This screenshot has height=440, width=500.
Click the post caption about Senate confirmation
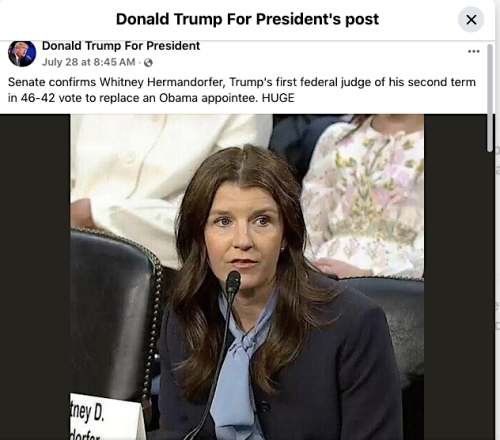point(242,90)
